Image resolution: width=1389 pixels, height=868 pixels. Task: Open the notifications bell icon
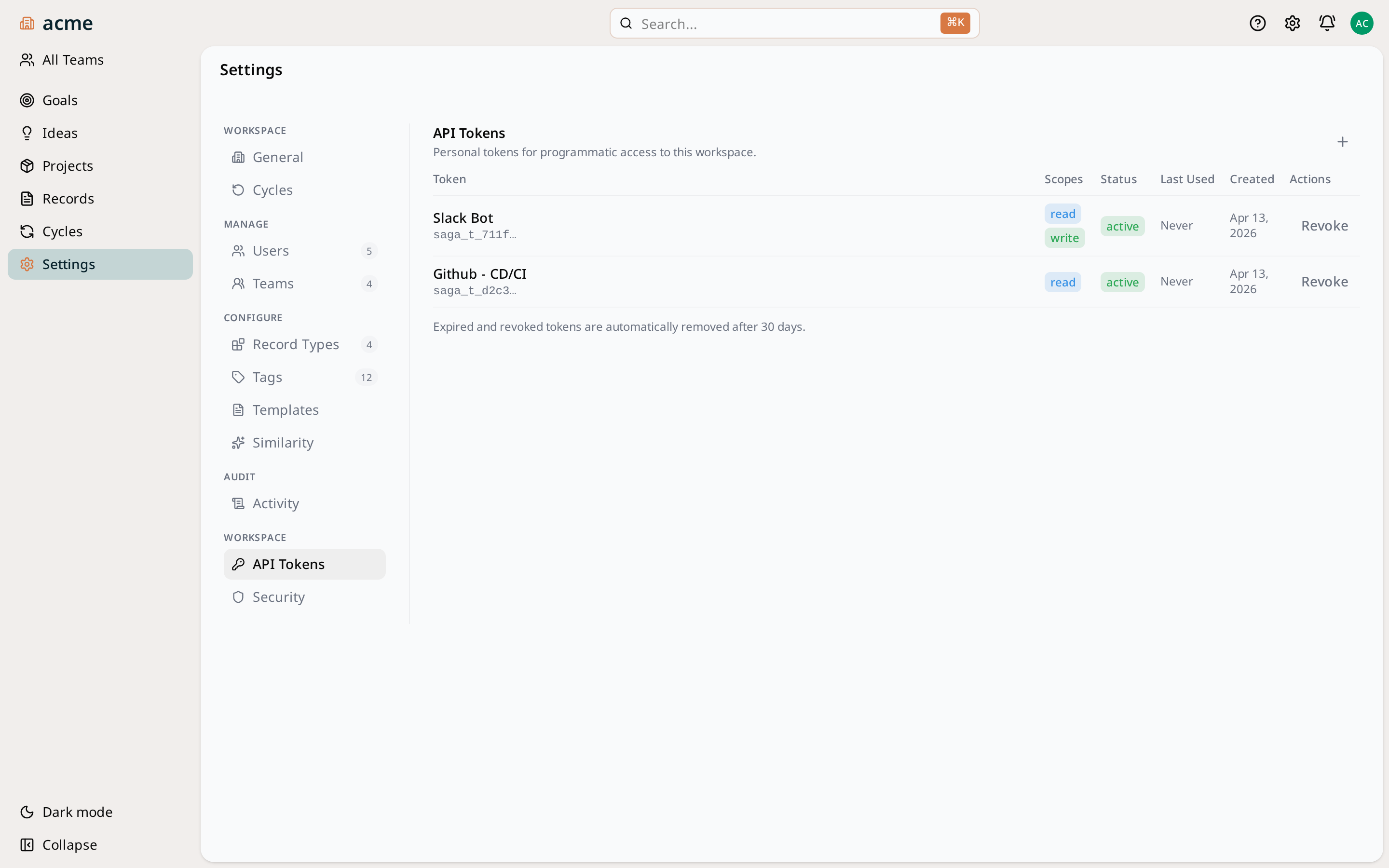(1327, 23)
